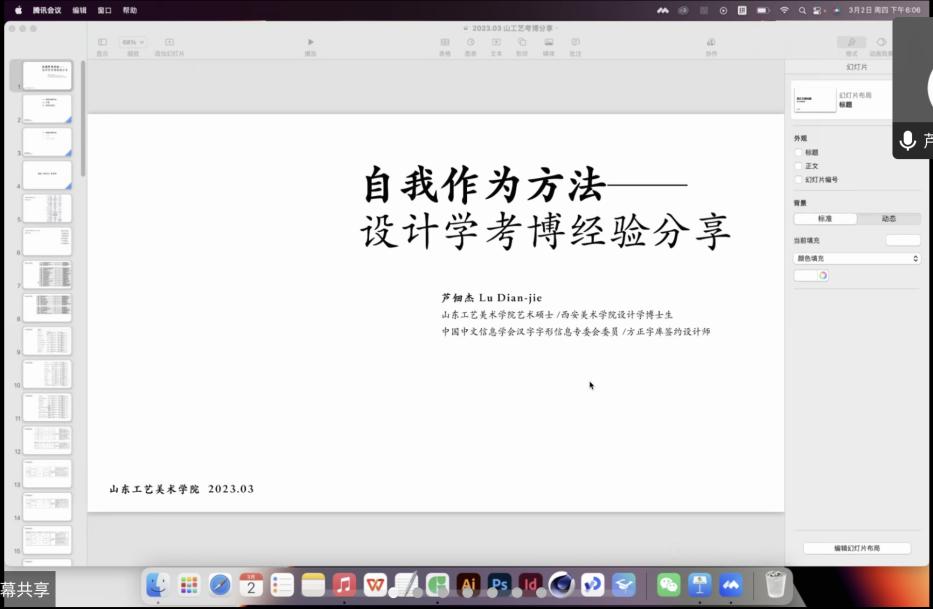Open the Shape insert tool
This screenshot has height=609, width=933.
pos(522,43)
